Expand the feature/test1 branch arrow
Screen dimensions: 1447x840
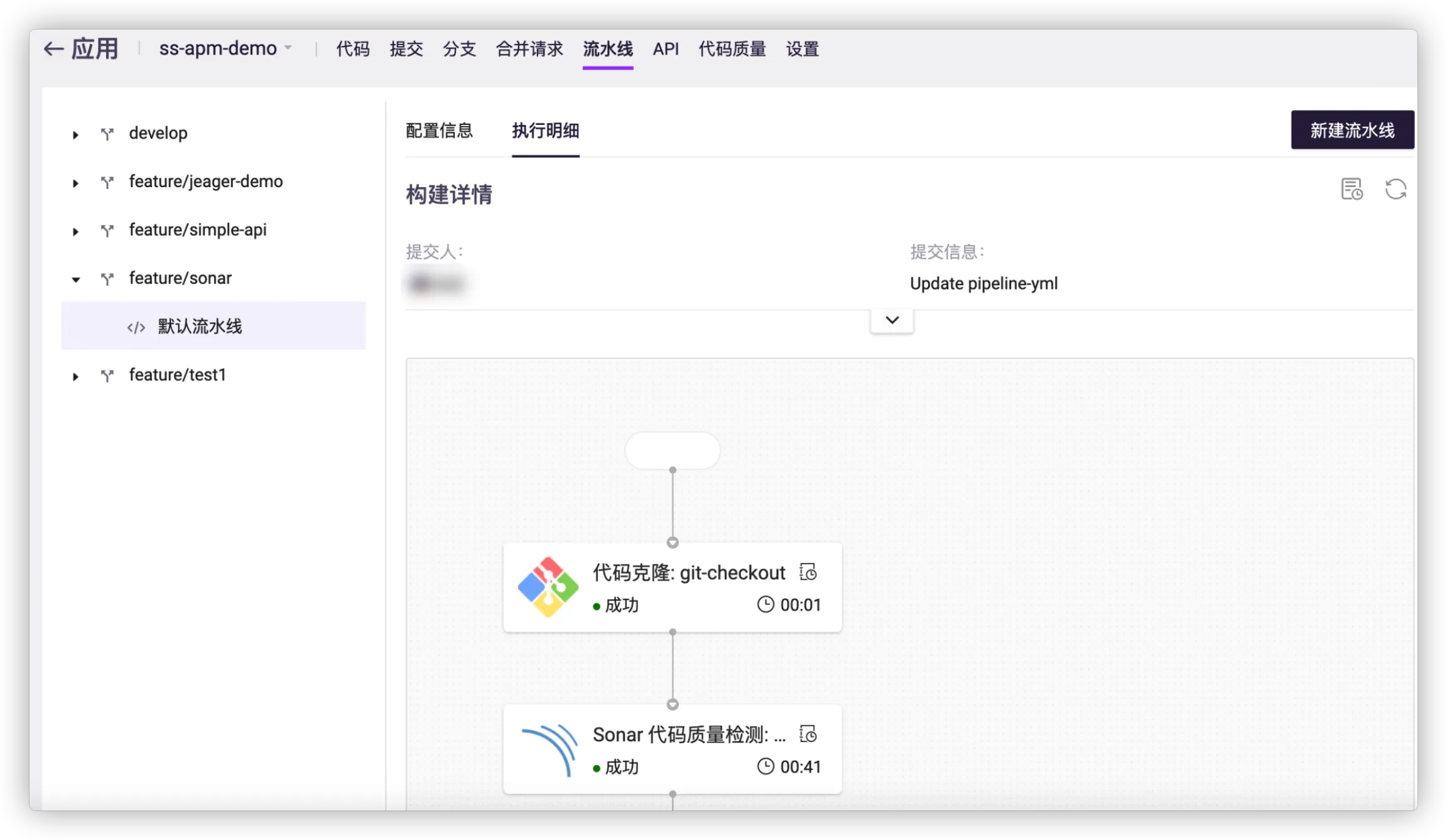(75, 376)
